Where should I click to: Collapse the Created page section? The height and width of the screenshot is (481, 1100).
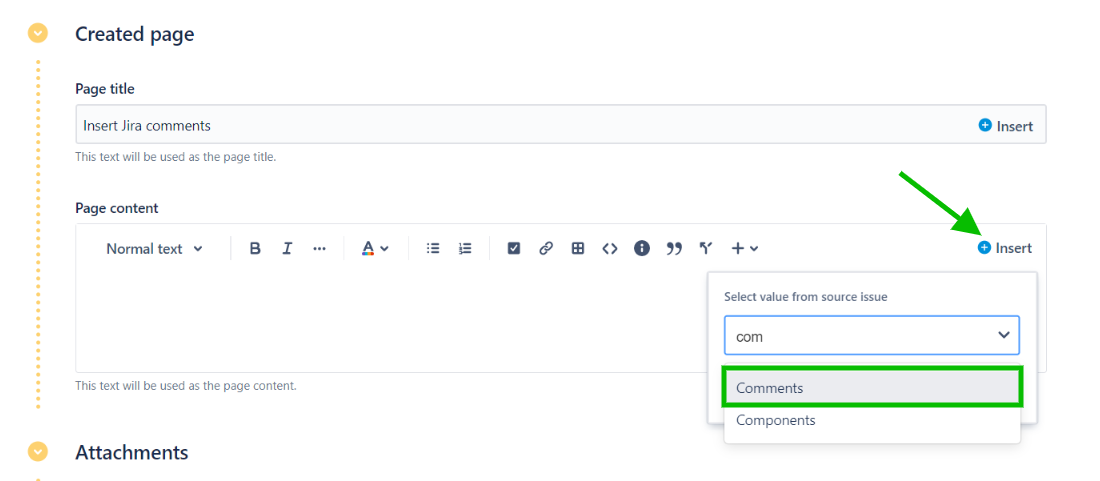click(x=38, y=34)
